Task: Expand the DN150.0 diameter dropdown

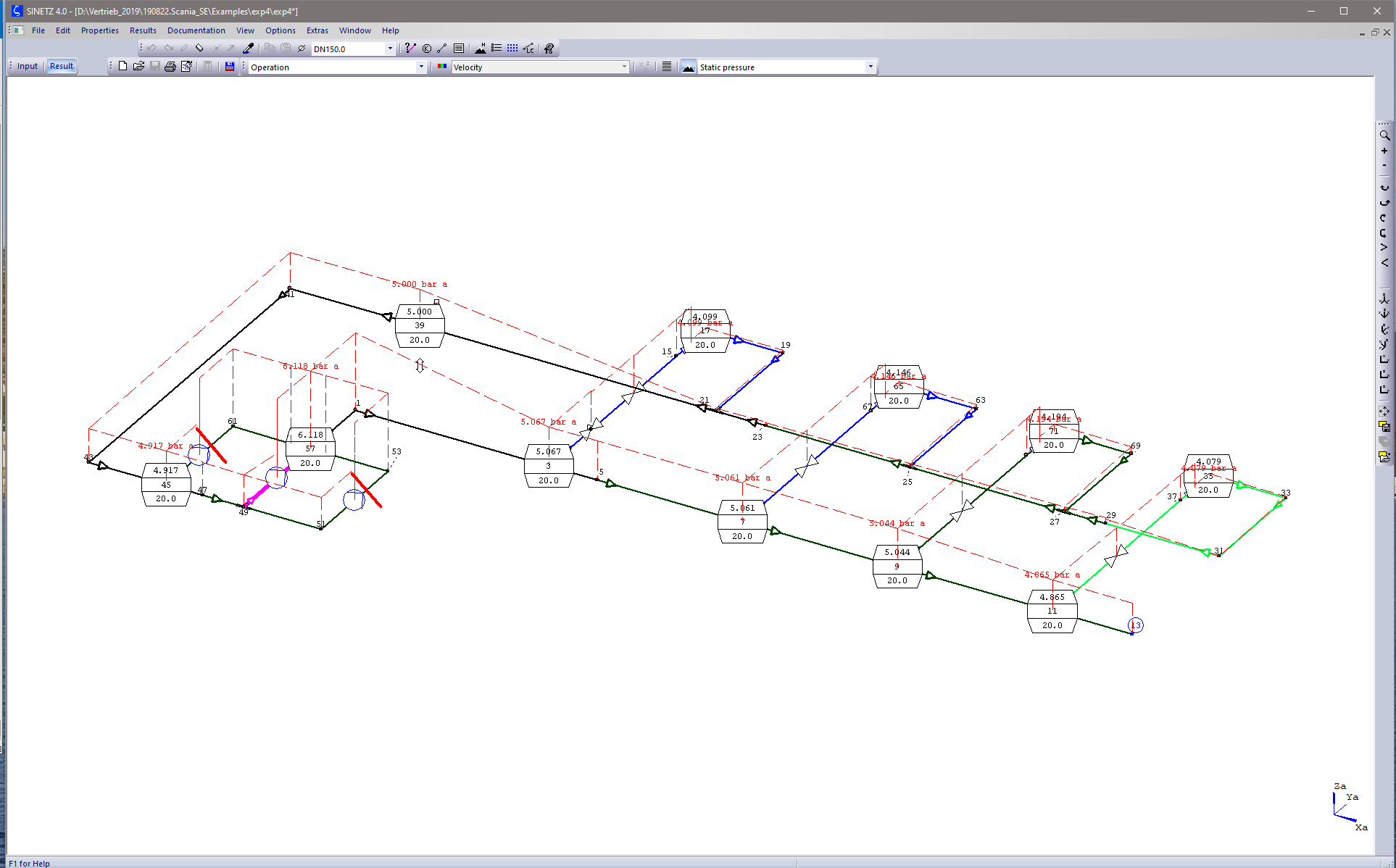Action: point(390,49)
